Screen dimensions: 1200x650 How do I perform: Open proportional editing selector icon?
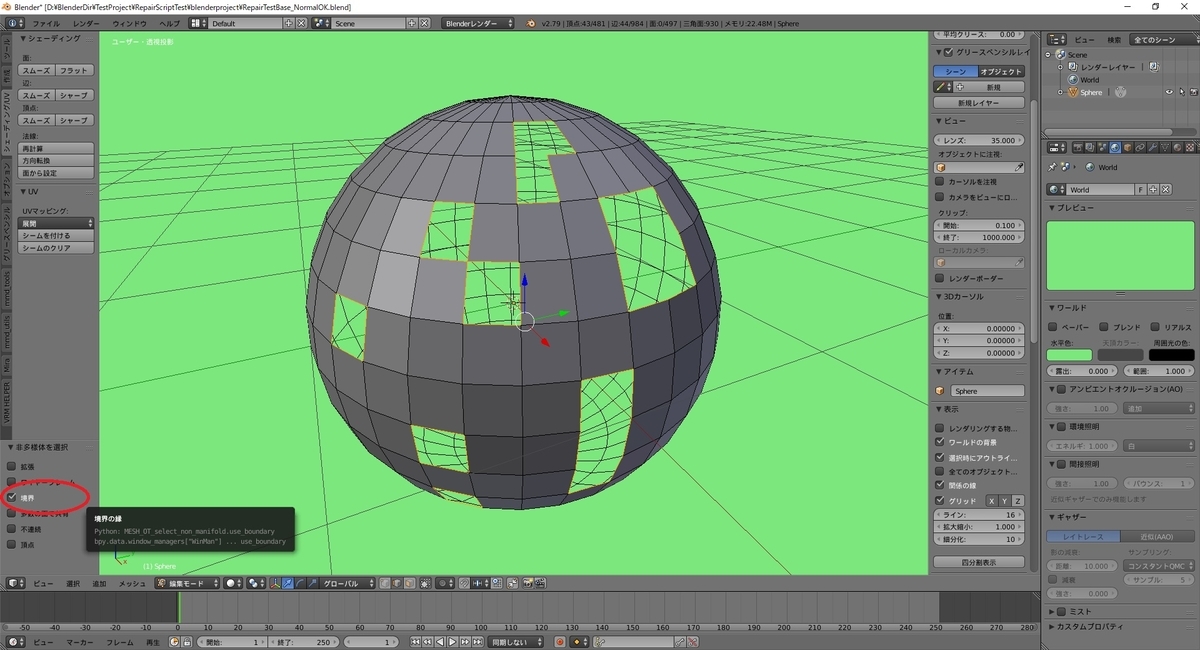coord(444,582)
